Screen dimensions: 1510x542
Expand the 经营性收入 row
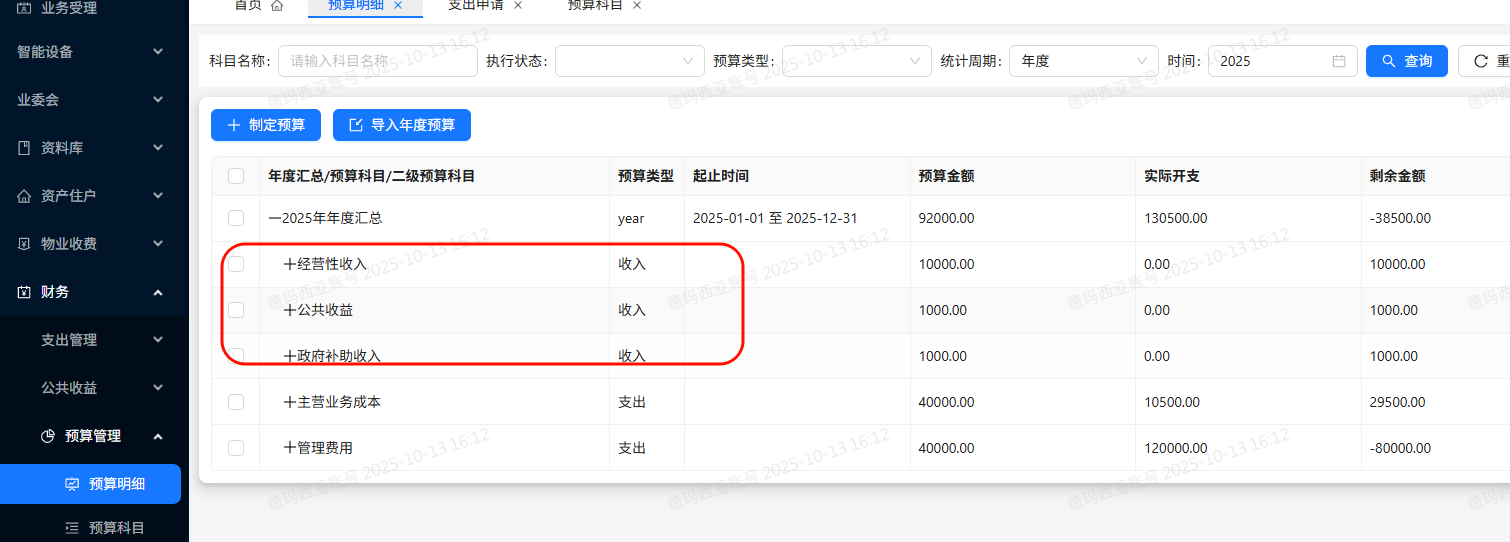pos(290,264)
